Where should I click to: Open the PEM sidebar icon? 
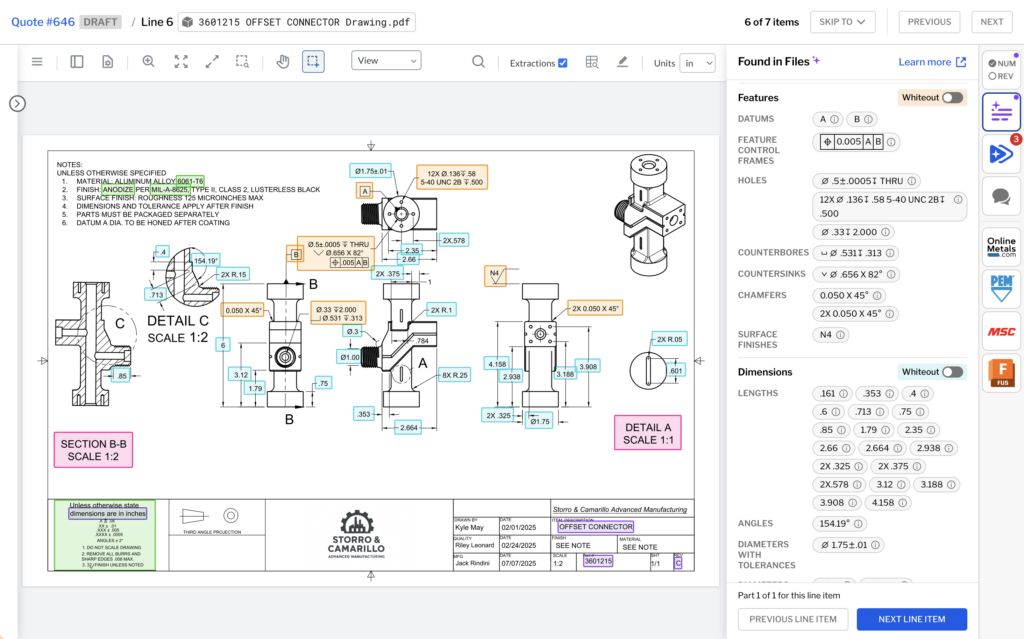(x=1001, y=289)
